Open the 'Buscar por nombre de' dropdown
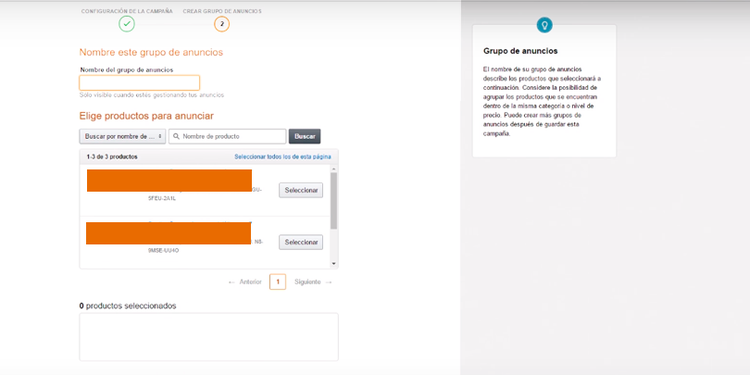 pos(122,136)
